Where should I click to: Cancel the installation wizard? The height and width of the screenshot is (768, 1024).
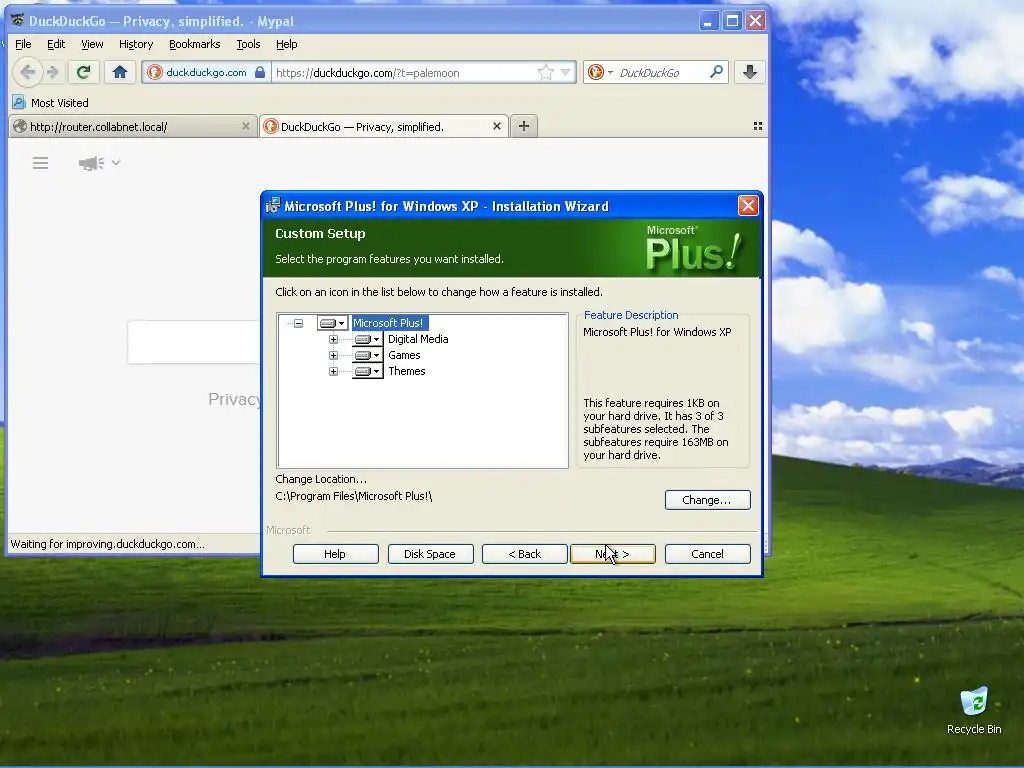point(707,554)
